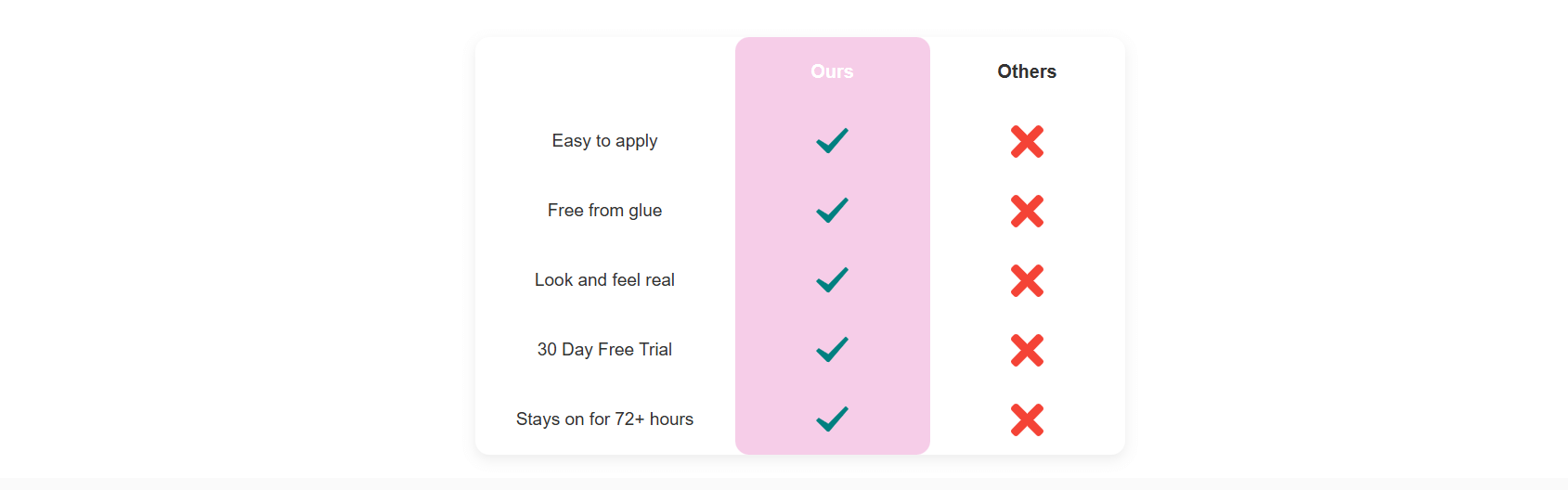Select the Free from glue text
Screen dimensions: 1568x490
point(604,211)
